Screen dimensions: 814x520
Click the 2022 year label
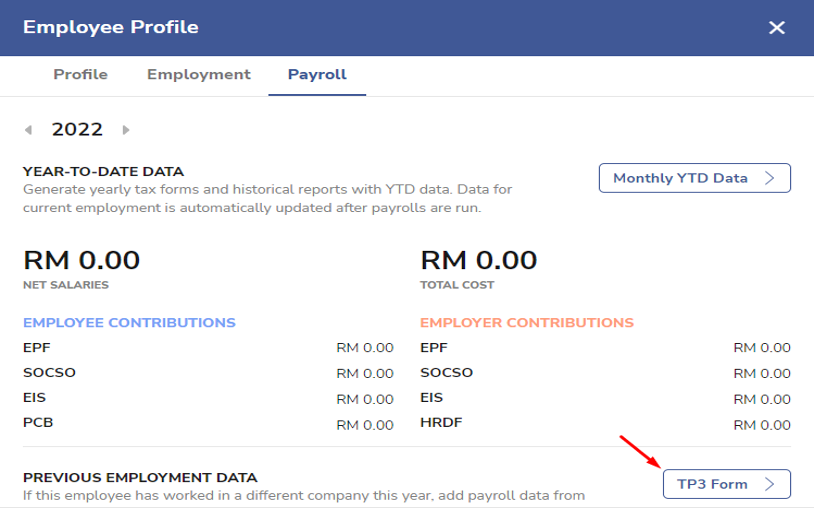pyautogui.click(x=77, y=129)
